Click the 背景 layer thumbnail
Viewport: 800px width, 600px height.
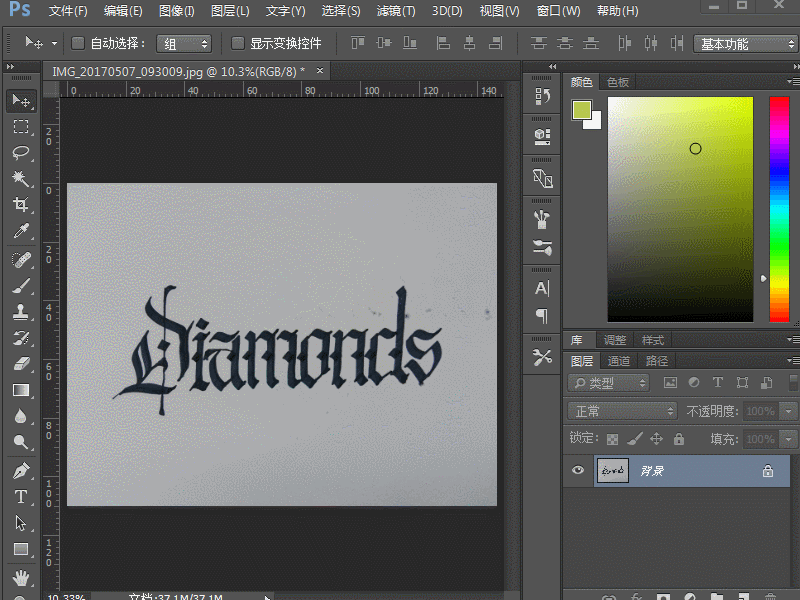612,471
